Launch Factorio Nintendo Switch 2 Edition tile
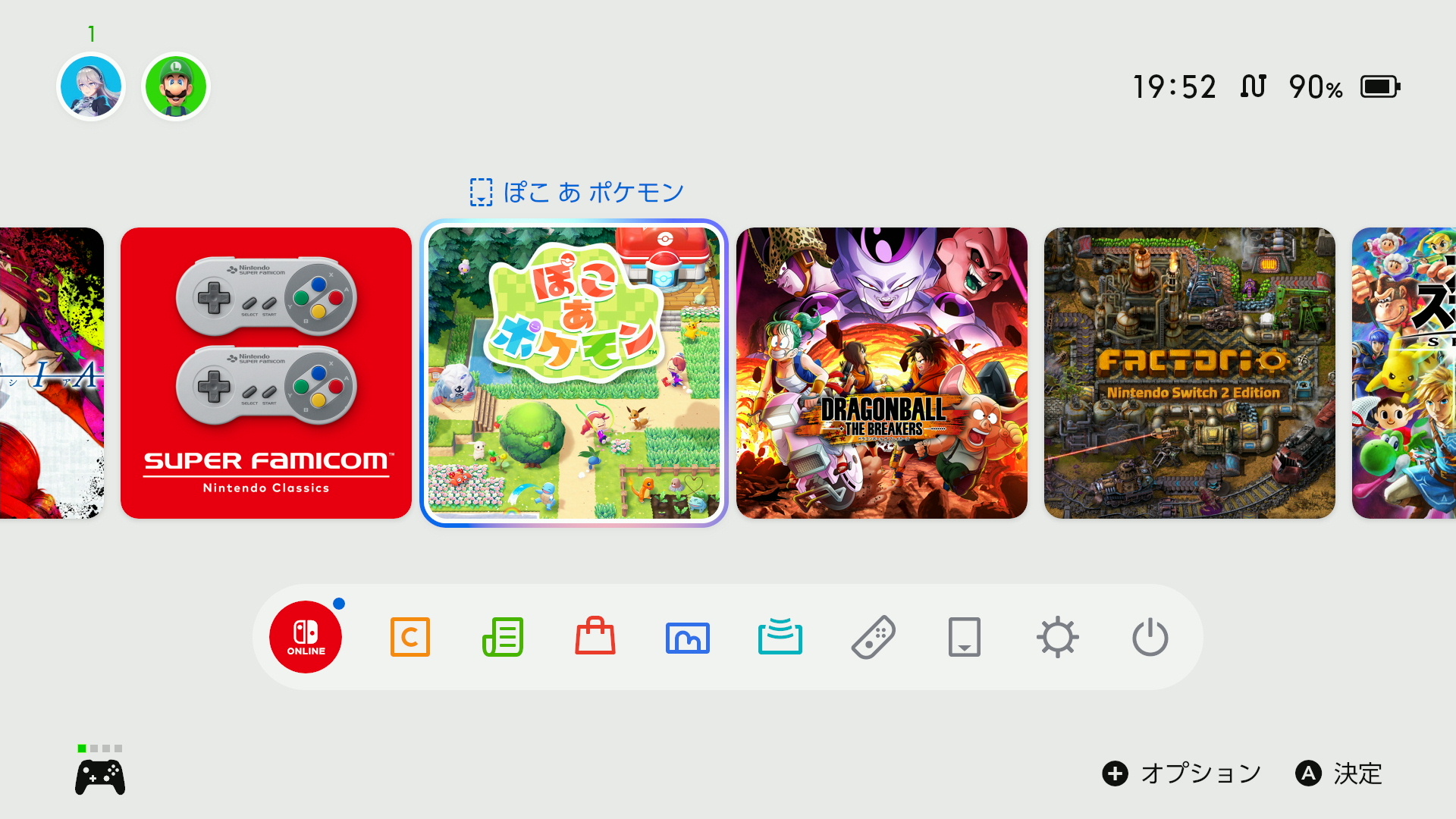 pos(1190,373)
